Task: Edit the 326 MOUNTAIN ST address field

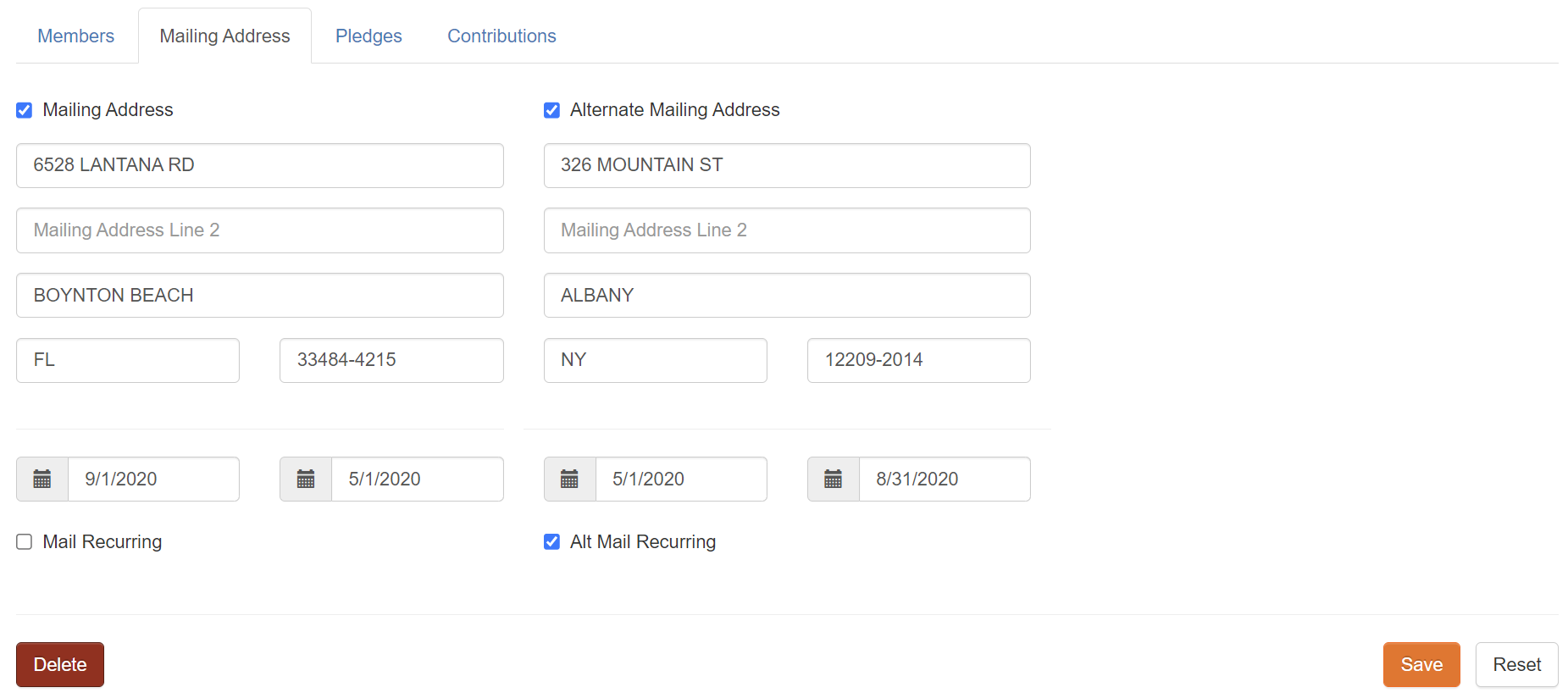Action: [787, 165]
